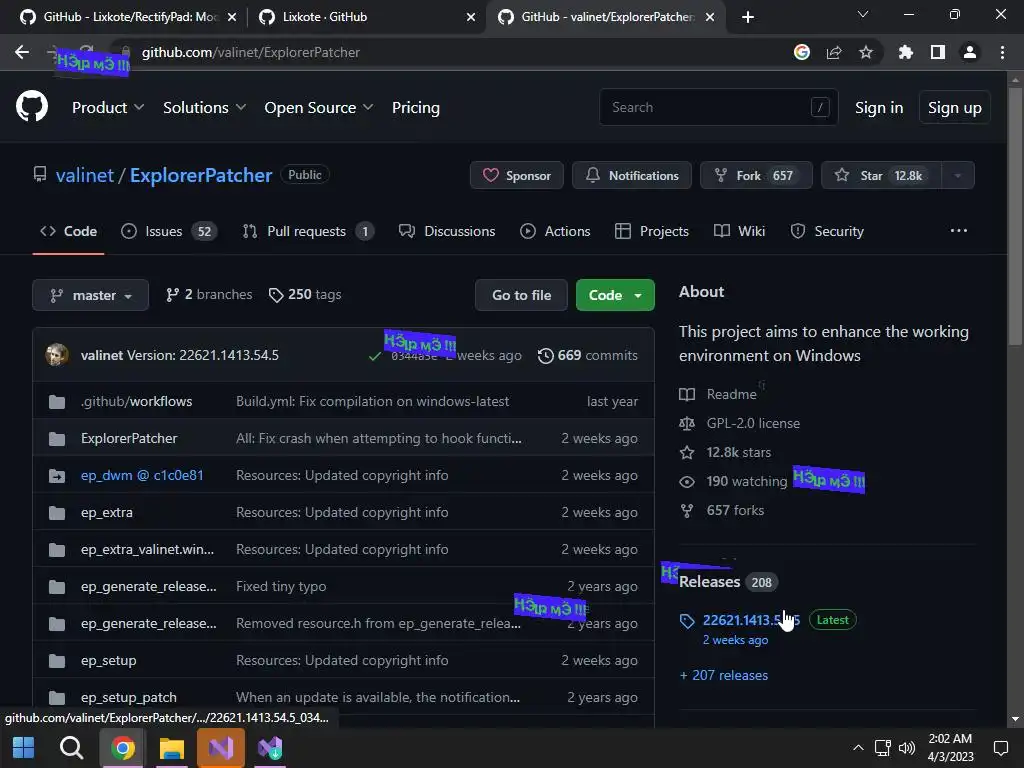This screenshot has height=768, width=1024.
Task: Open the Discussions tab
Action: 447,231
